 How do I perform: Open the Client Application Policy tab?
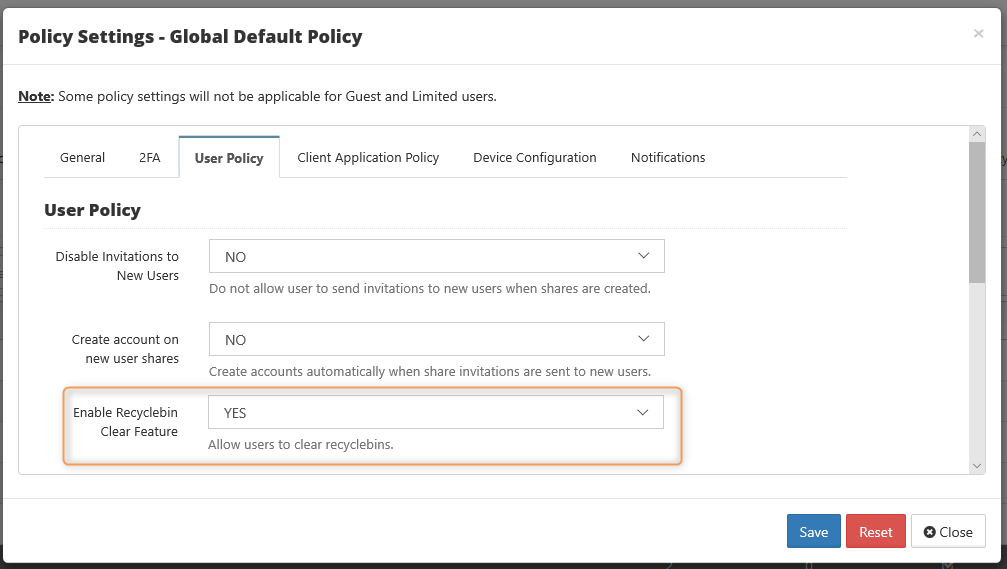(368, 157)
